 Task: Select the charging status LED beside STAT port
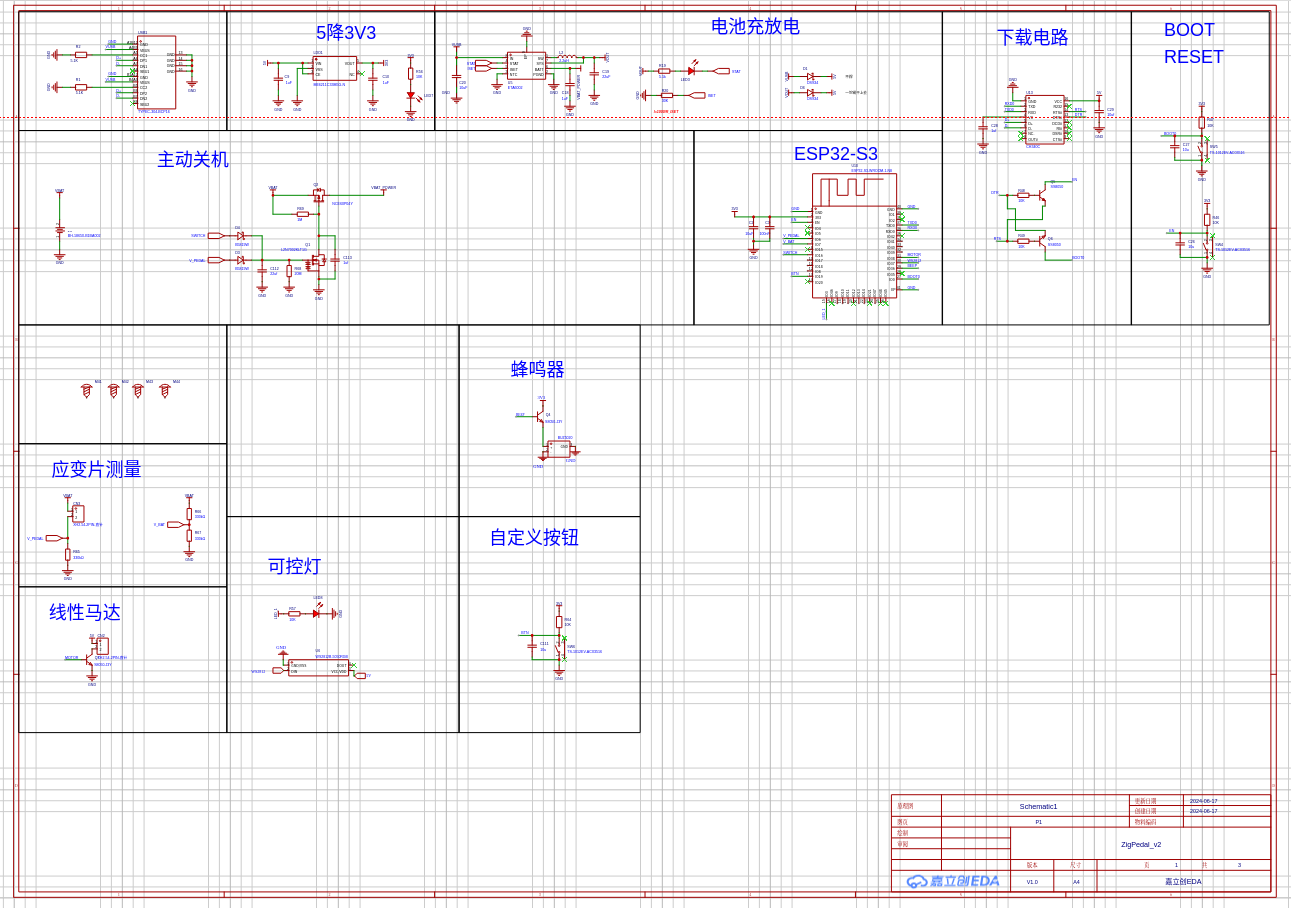tap(691, 71)
